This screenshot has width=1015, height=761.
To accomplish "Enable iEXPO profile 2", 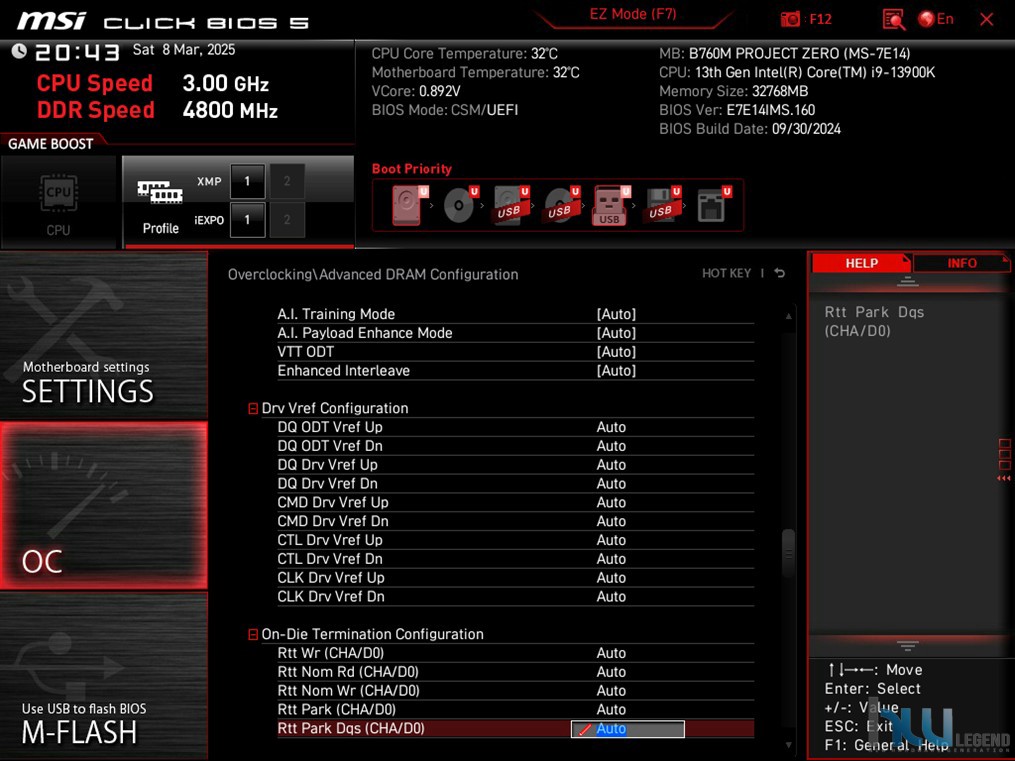I will pyautogui.click(x=287, y=219).
